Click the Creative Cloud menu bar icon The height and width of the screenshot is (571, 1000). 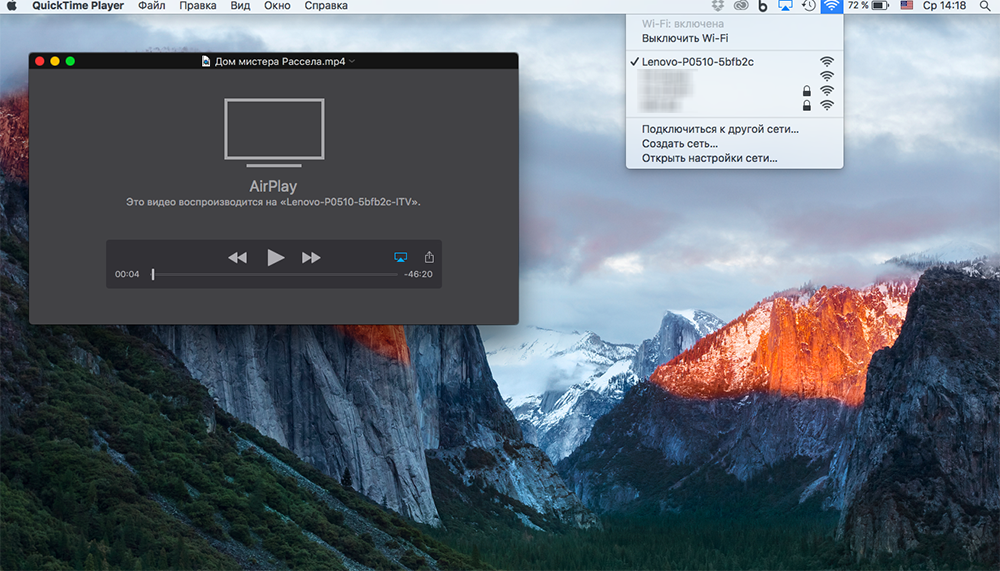click(x=740, y=6)
